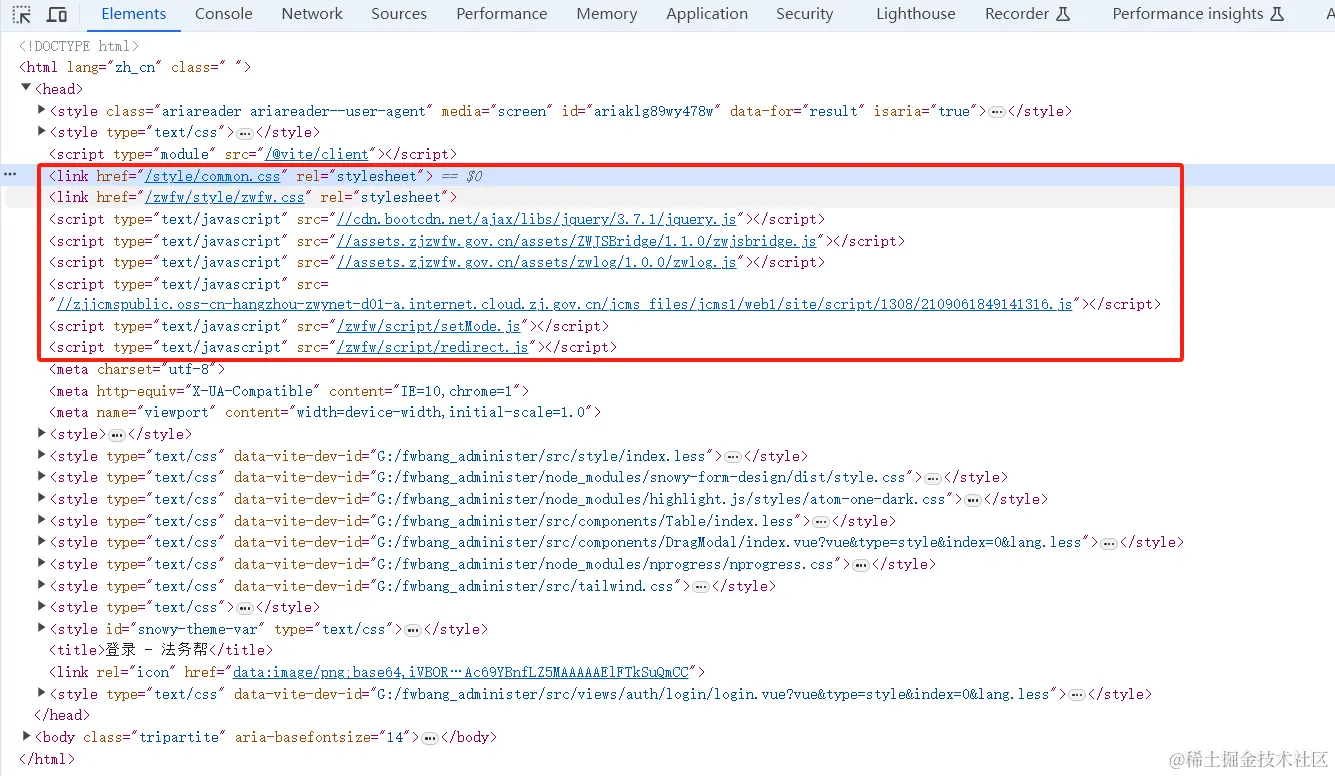This screenshot has width=1335, height=776.
Task: Switch to Performance insights tab
Action: pyautogui.click(x=1198, y=14)
